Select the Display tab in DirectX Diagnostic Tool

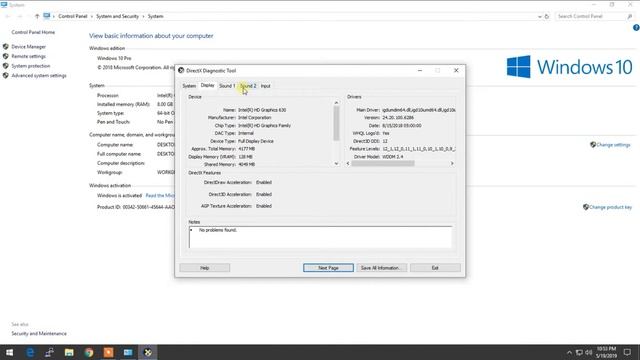(207, 85)
